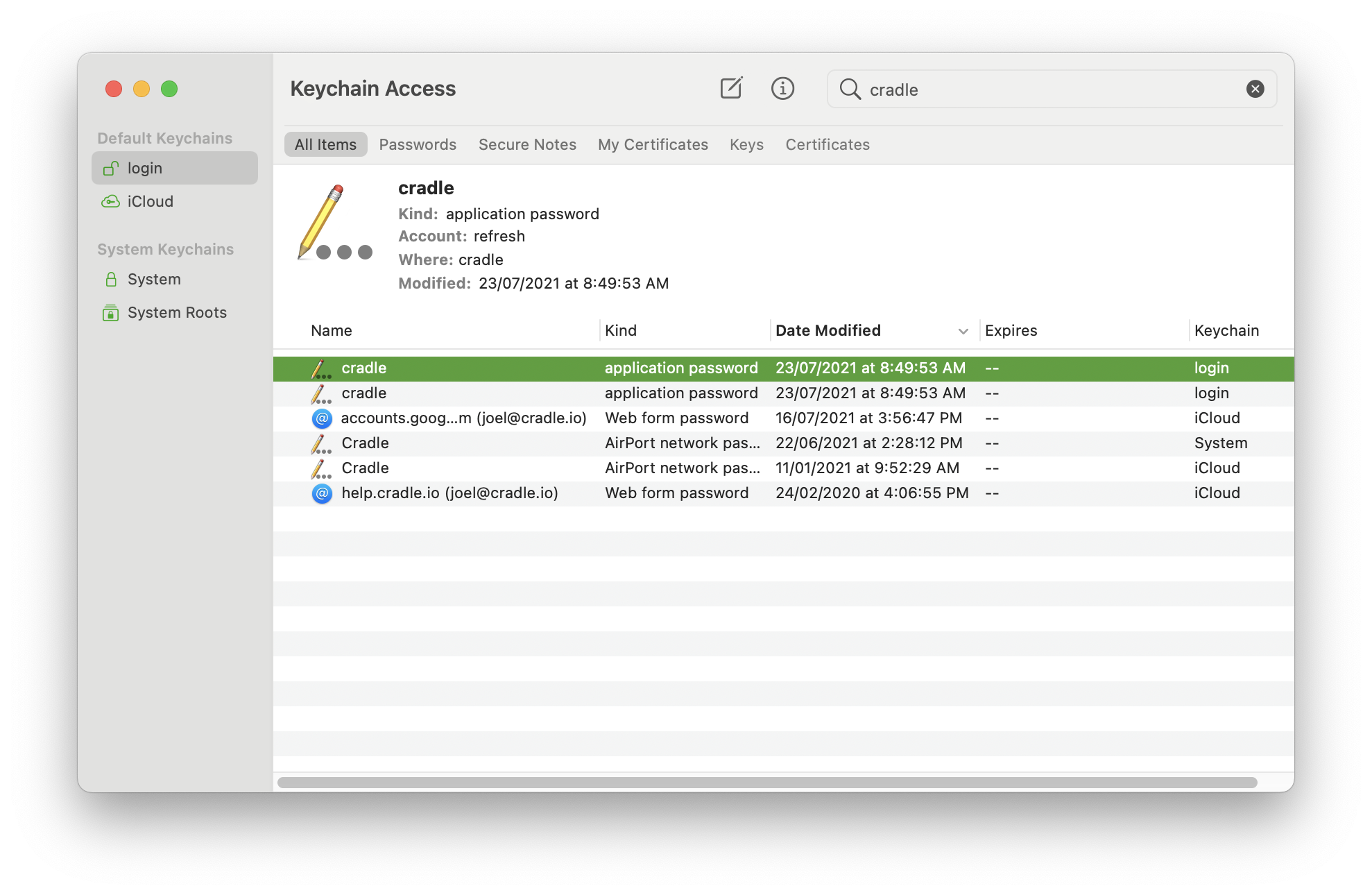Clear the search field with X icon

coord(1255,89)
